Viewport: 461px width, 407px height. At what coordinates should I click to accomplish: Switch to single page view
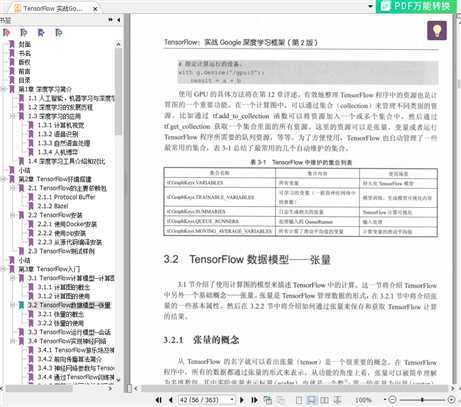coord(299,400)
